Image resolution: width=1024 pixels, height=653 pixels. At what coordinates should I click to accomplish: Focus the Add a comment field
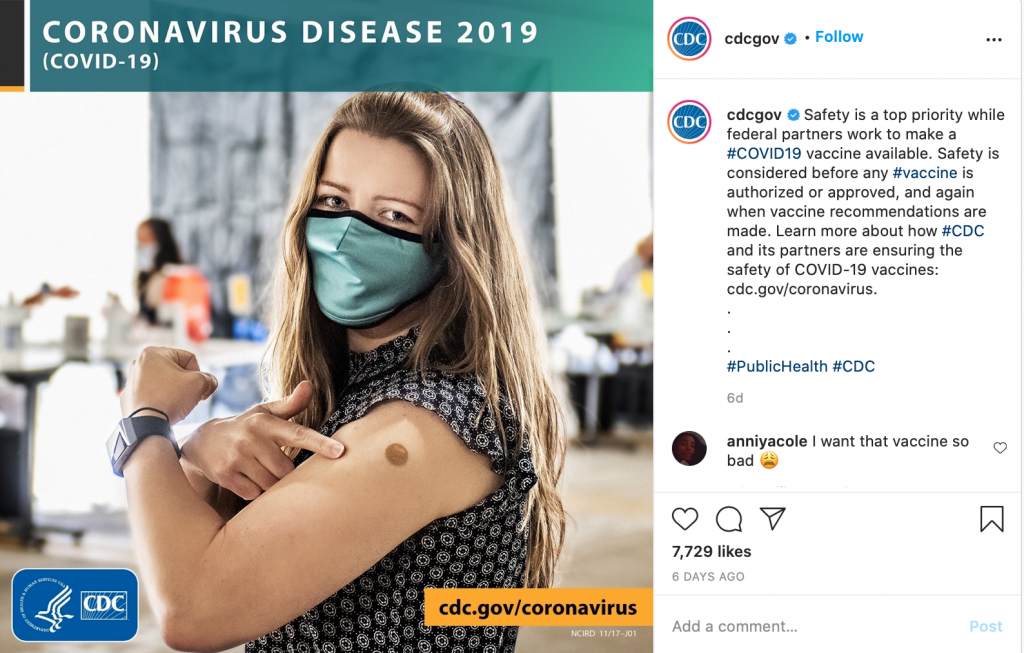tap(816, 626)
